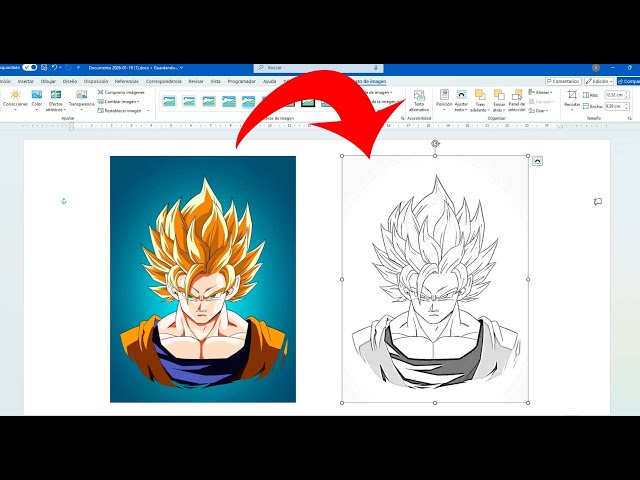
Task: Open the Tamaño dialog launcher
Action: point(630,118)
